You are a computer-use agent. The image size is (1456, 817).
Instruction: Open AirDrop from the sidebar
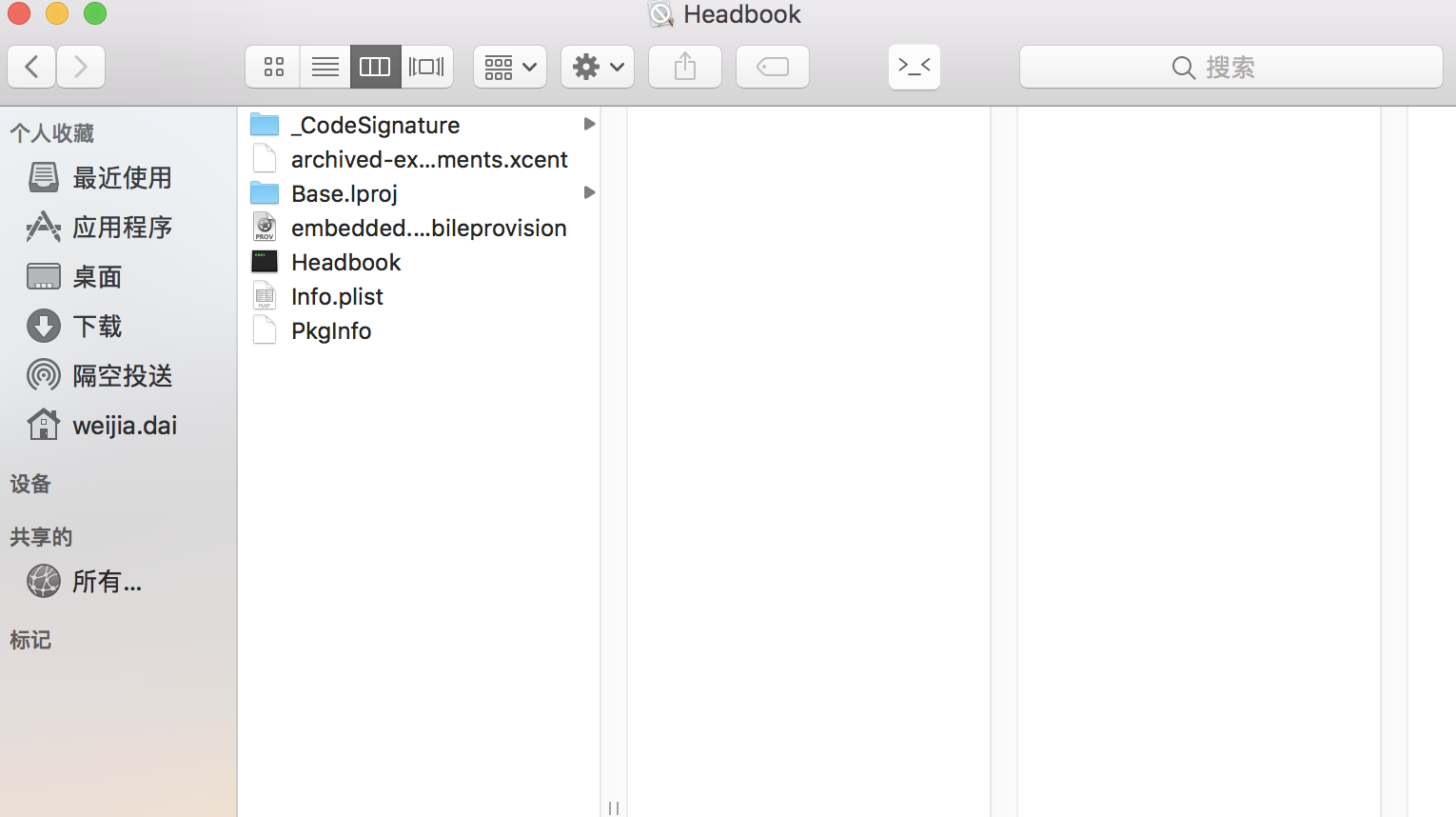coord(121,376)
